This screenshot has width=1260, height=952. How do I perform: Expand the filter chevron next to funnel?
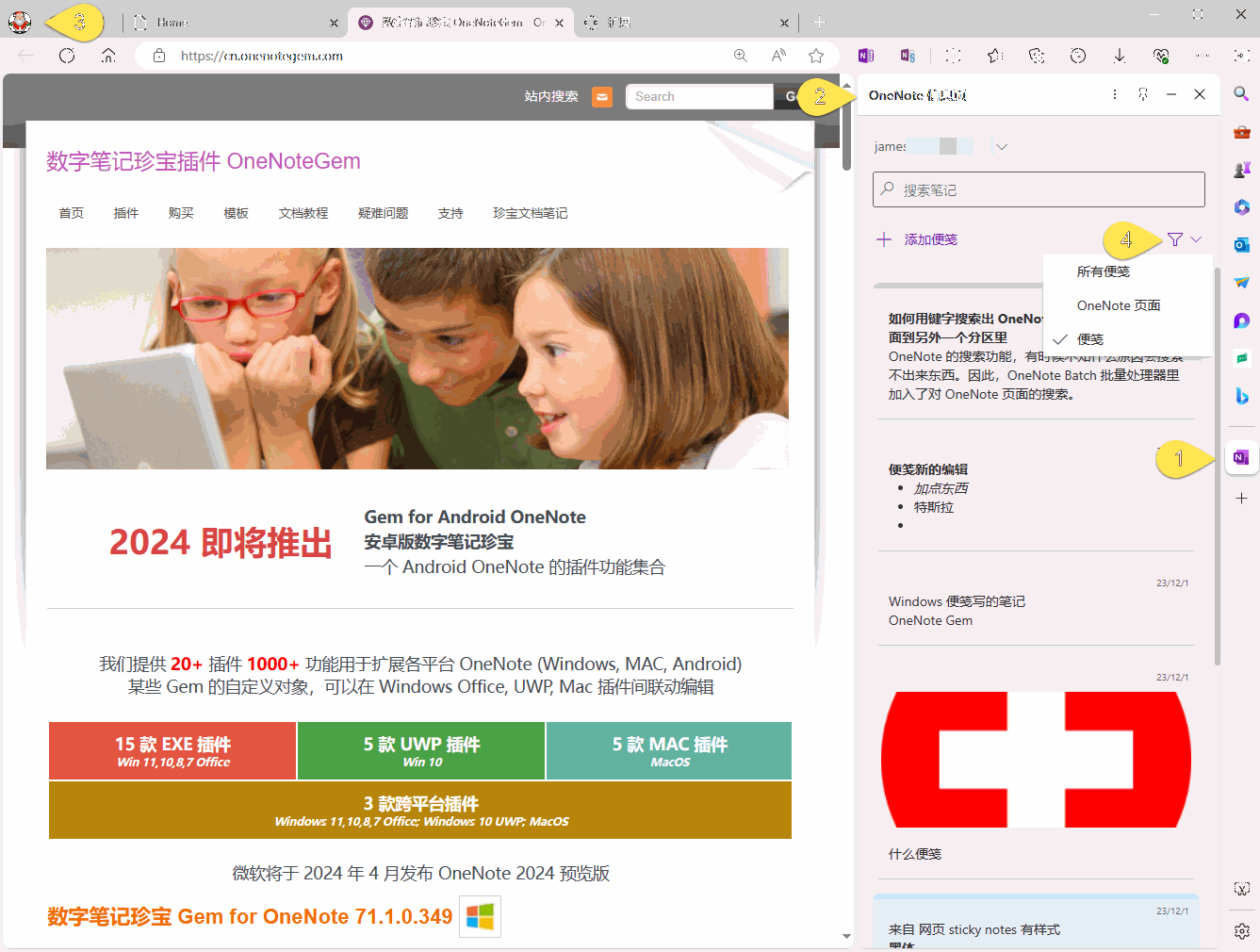1196,239
